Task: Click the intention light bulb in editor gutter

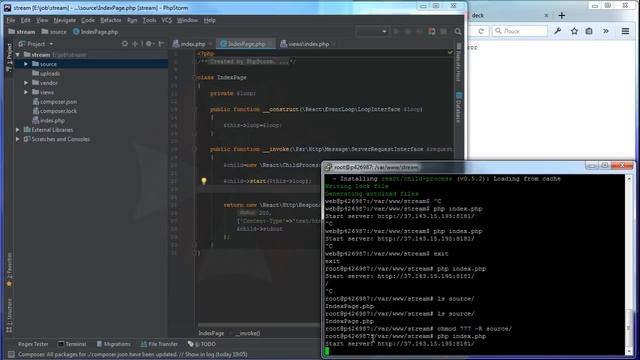Action: pyautogui.click(x=204, y=181)
